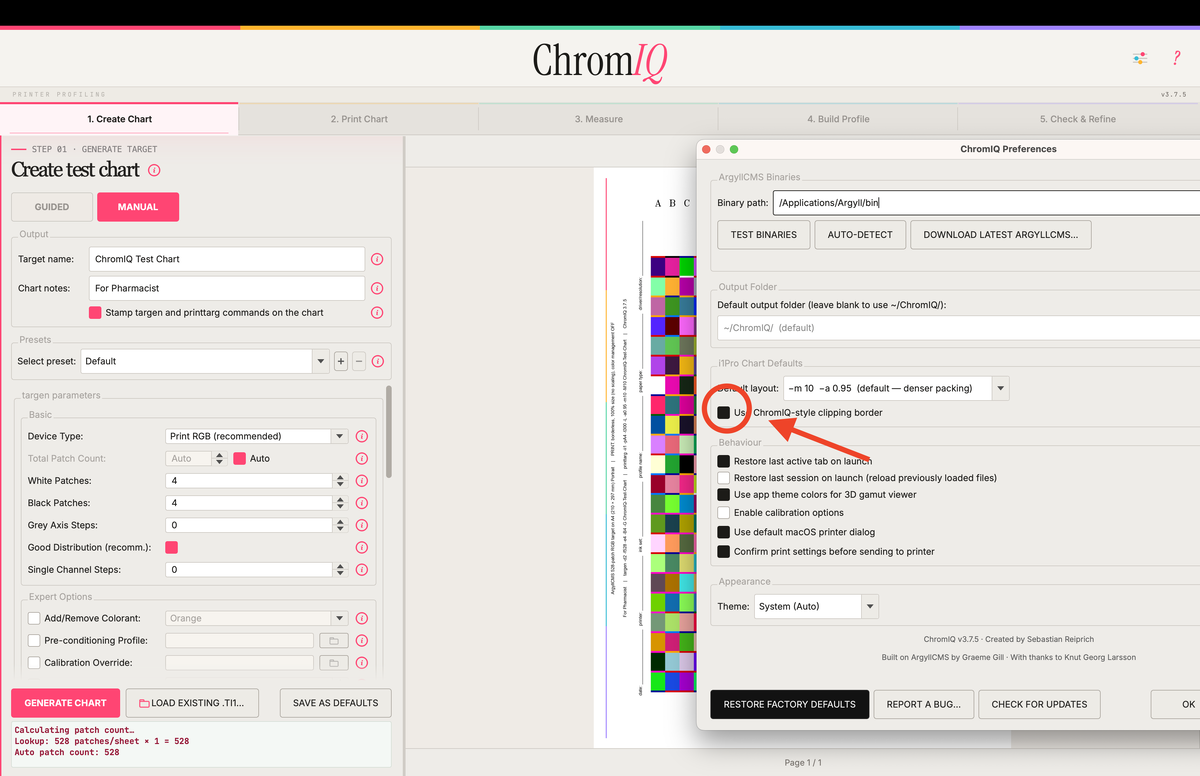1200x776 pixels.
Task: Adjust White Patches stepper arrows
Action: pyautogui.click(x=340, y=481)
